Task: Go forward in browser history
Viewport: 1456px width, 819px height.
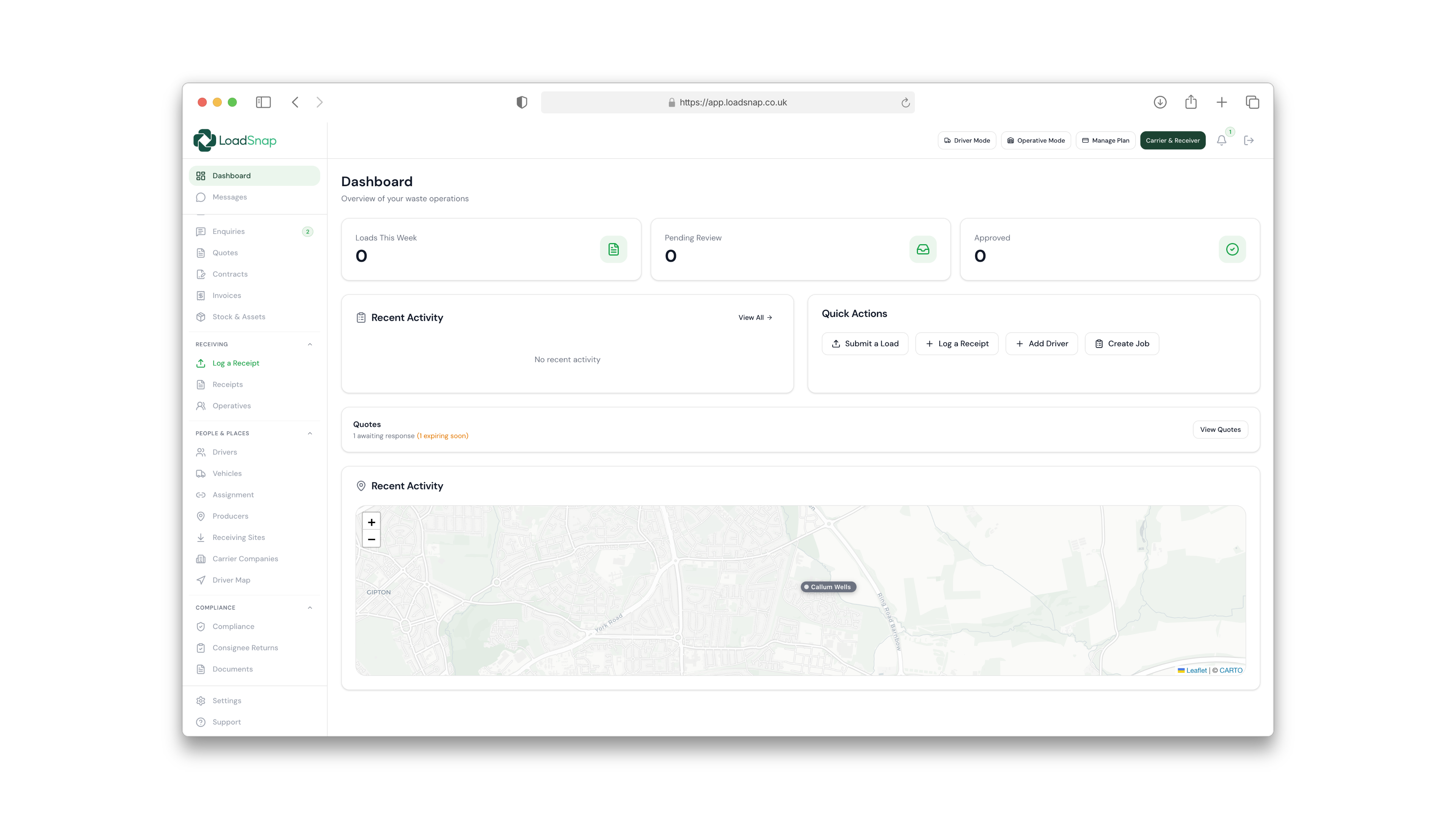Action: [319, 102]
